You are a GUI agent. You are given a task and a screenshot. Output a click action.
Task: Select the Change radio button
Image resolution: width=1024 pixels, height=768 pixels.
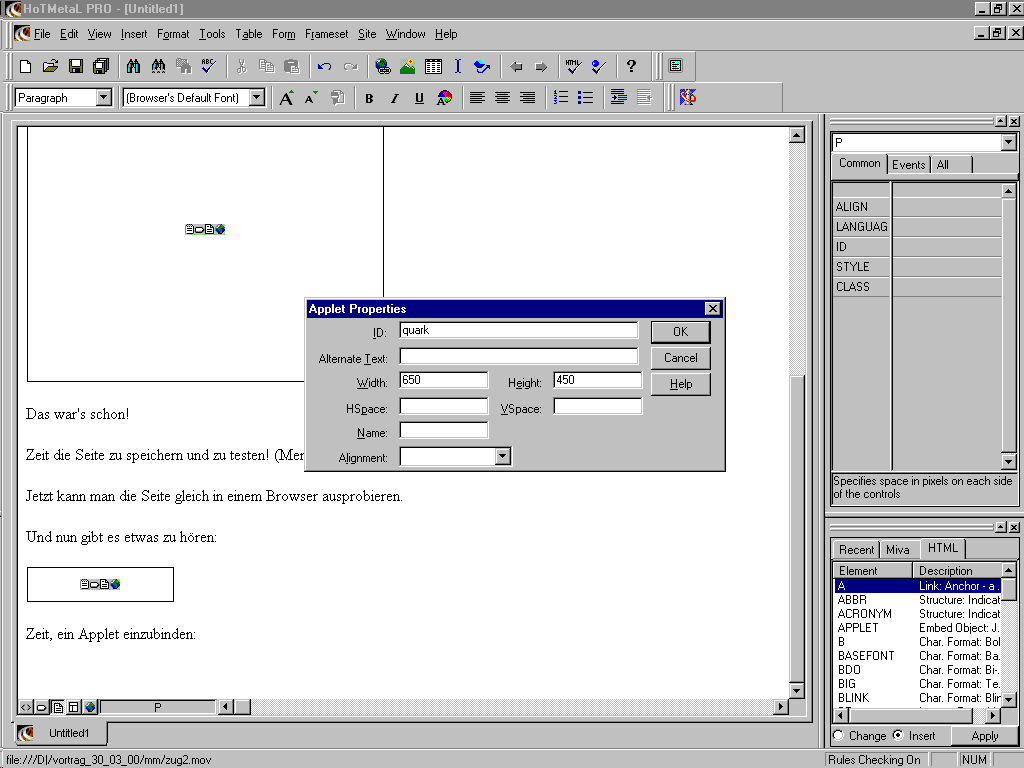pyautogui.click(x=838, y=736)
